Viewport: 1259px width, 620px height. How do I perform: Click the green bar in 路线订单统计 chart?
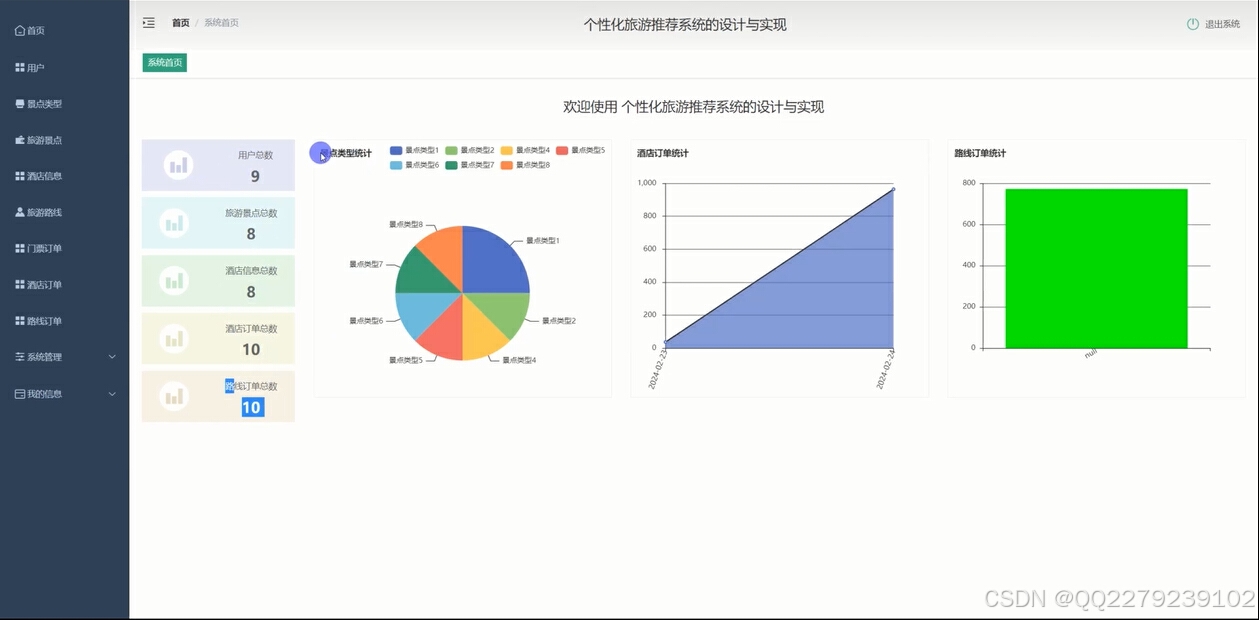[x=1096, y=268]
